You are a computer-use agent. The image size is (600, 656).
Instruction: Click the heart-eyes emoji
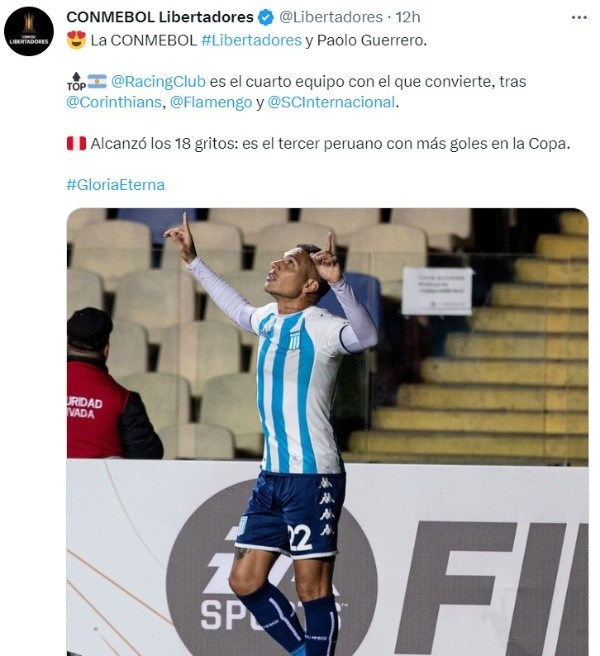point(76,40)
